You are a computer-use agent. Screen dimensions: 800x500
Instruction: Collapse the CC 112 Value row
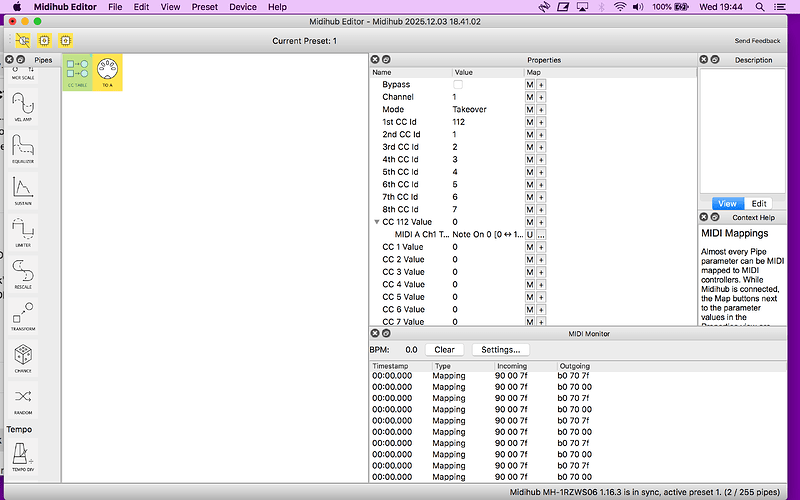377,222
